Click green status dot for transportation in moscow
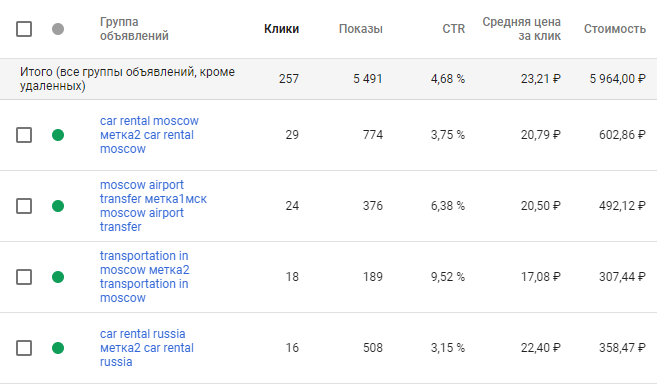The image size is (657, 384). click(58, 277)
